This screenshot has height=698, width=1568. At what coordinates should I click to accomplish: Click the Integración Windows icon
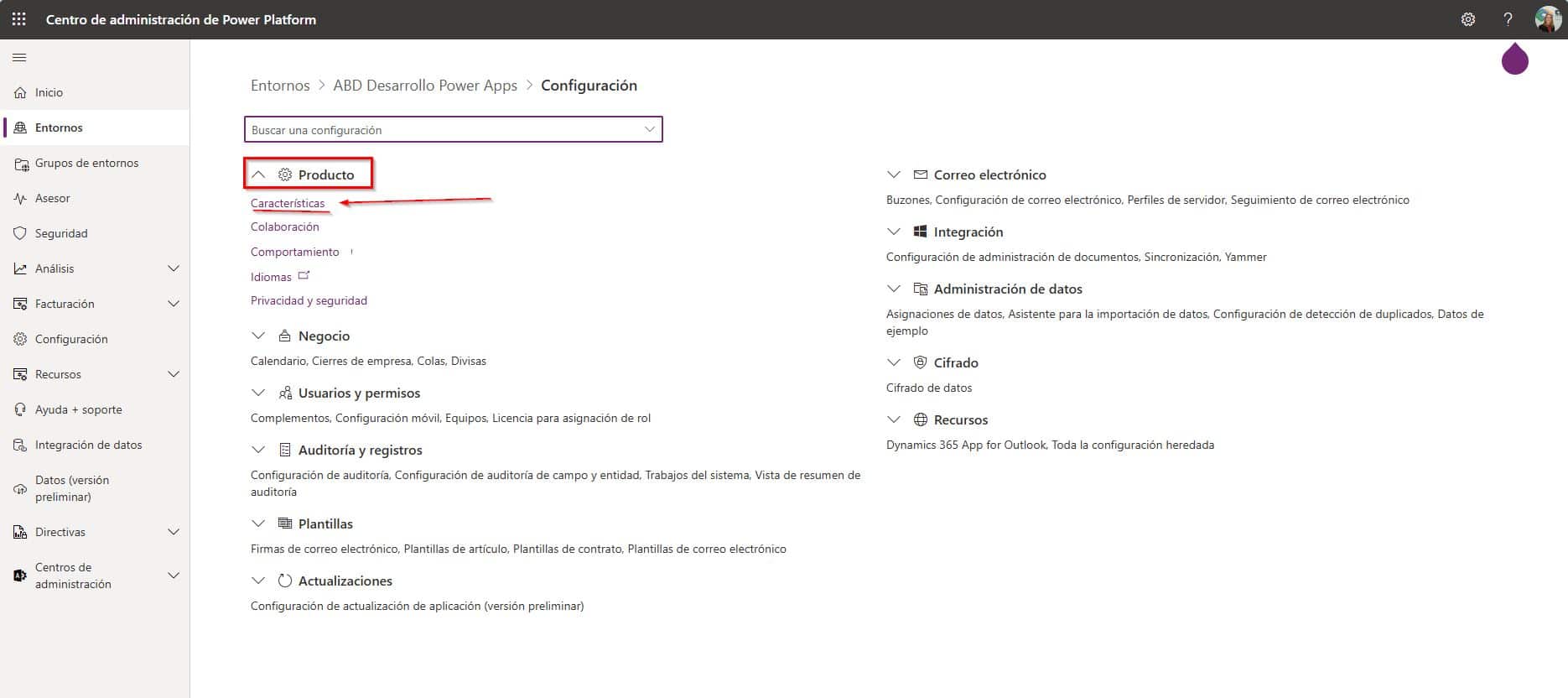point(921,232)
